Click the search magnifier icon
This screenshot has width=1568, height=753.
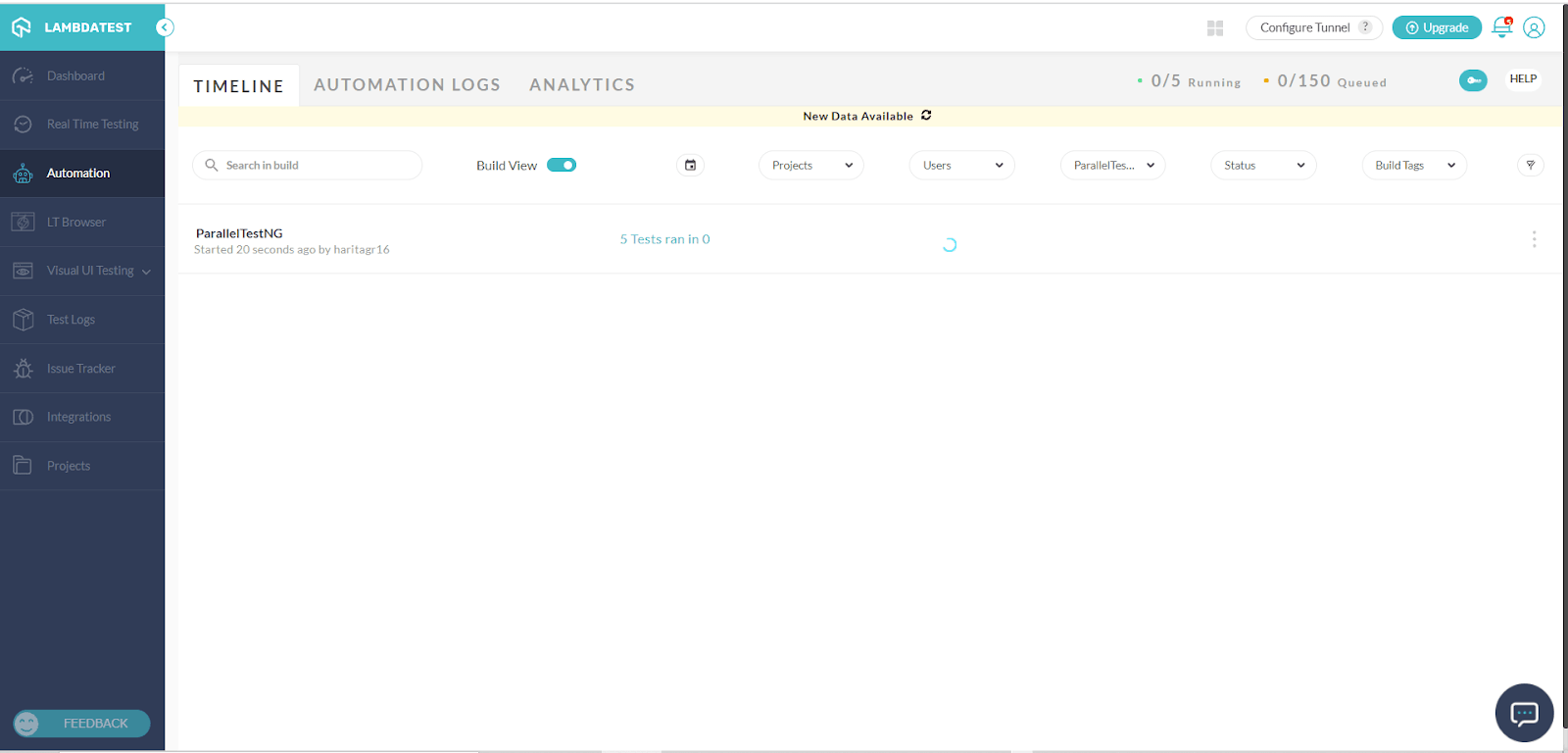[x=211, y=165]
